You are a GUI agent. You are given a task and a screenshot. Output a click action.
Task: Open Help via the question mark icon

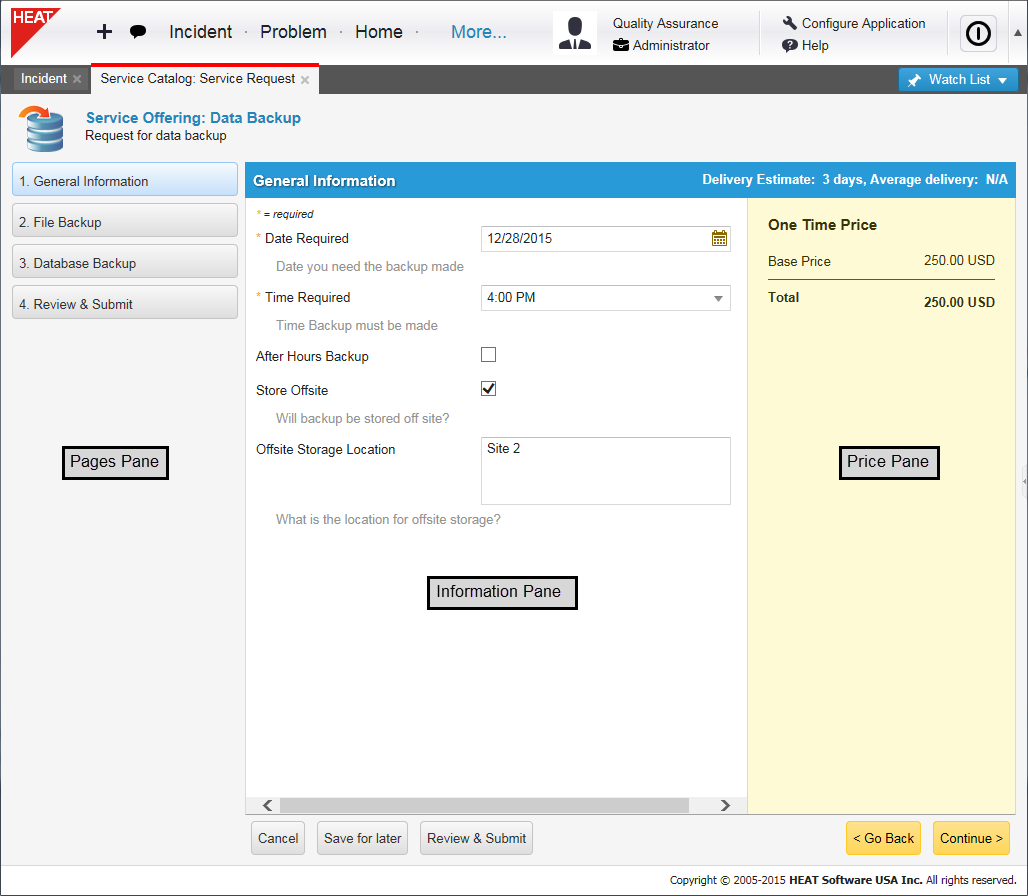(x=789, y=45)
